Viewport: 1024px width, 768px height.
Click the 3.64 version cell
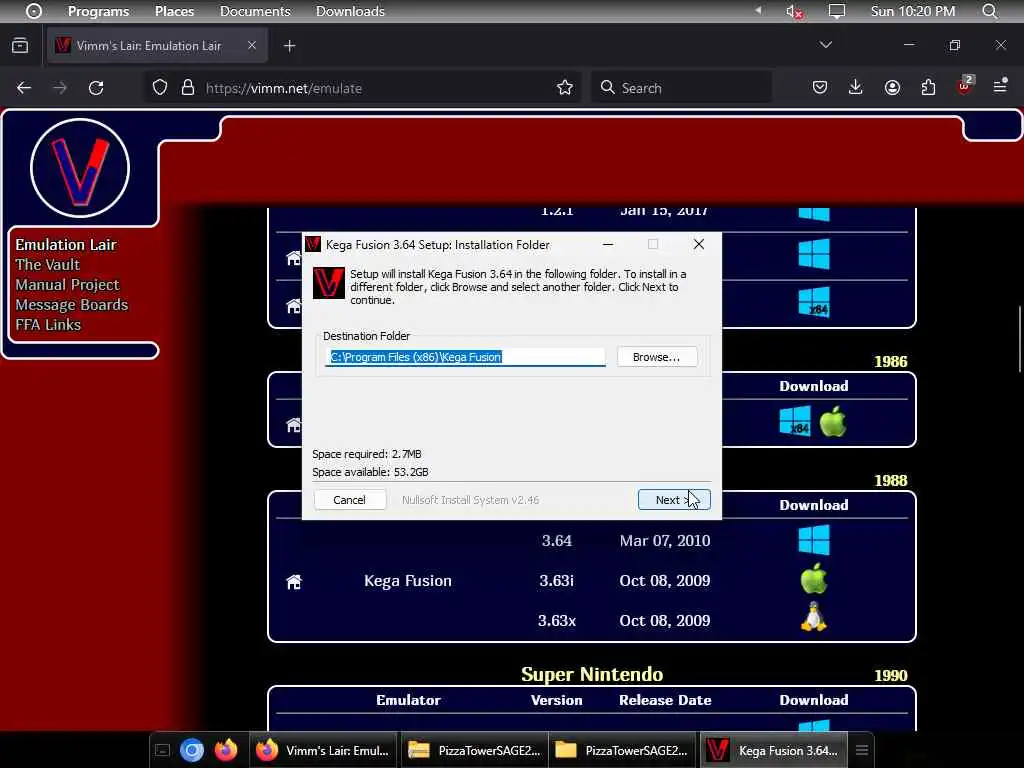556,541
